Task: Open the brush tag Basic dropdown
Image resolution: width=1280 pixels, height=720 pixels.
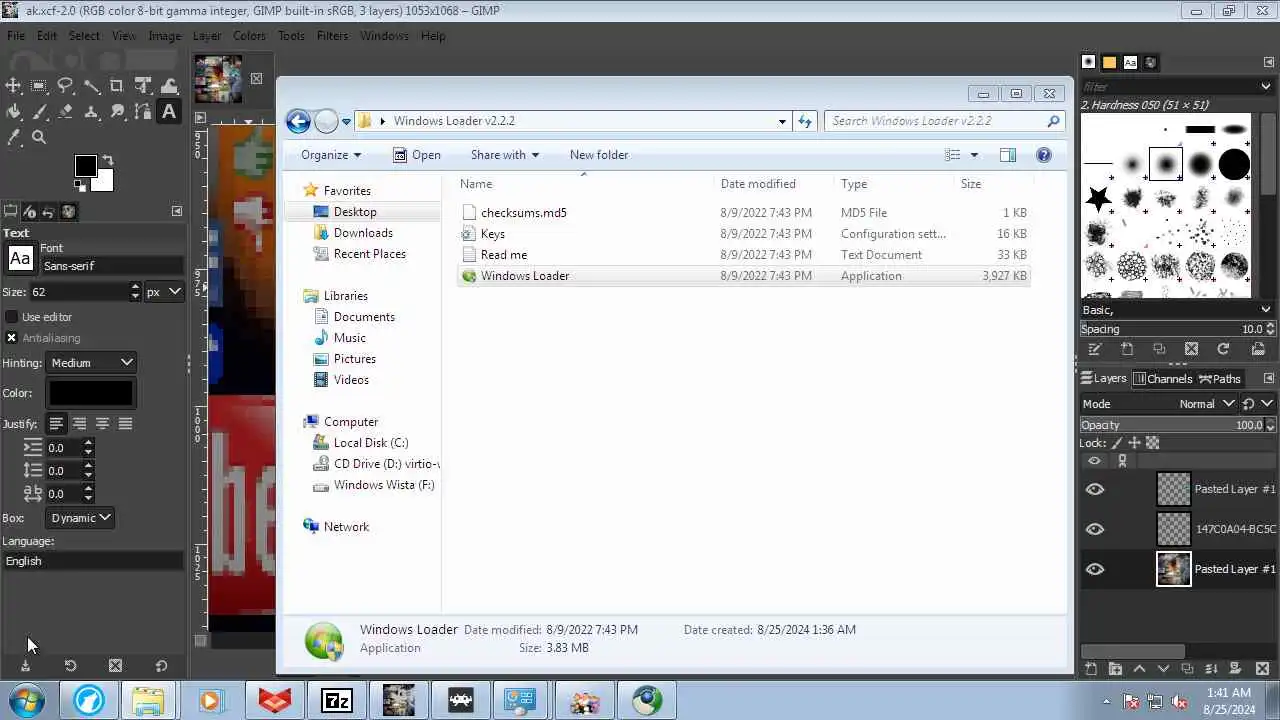Action: [x=1176, y=310]
